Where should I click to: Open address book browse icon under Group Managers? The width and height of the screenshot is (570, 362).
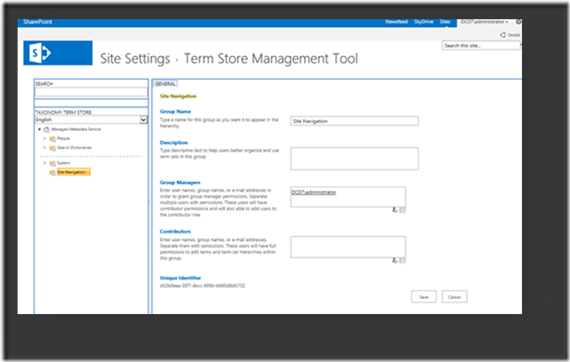[402, 210]
